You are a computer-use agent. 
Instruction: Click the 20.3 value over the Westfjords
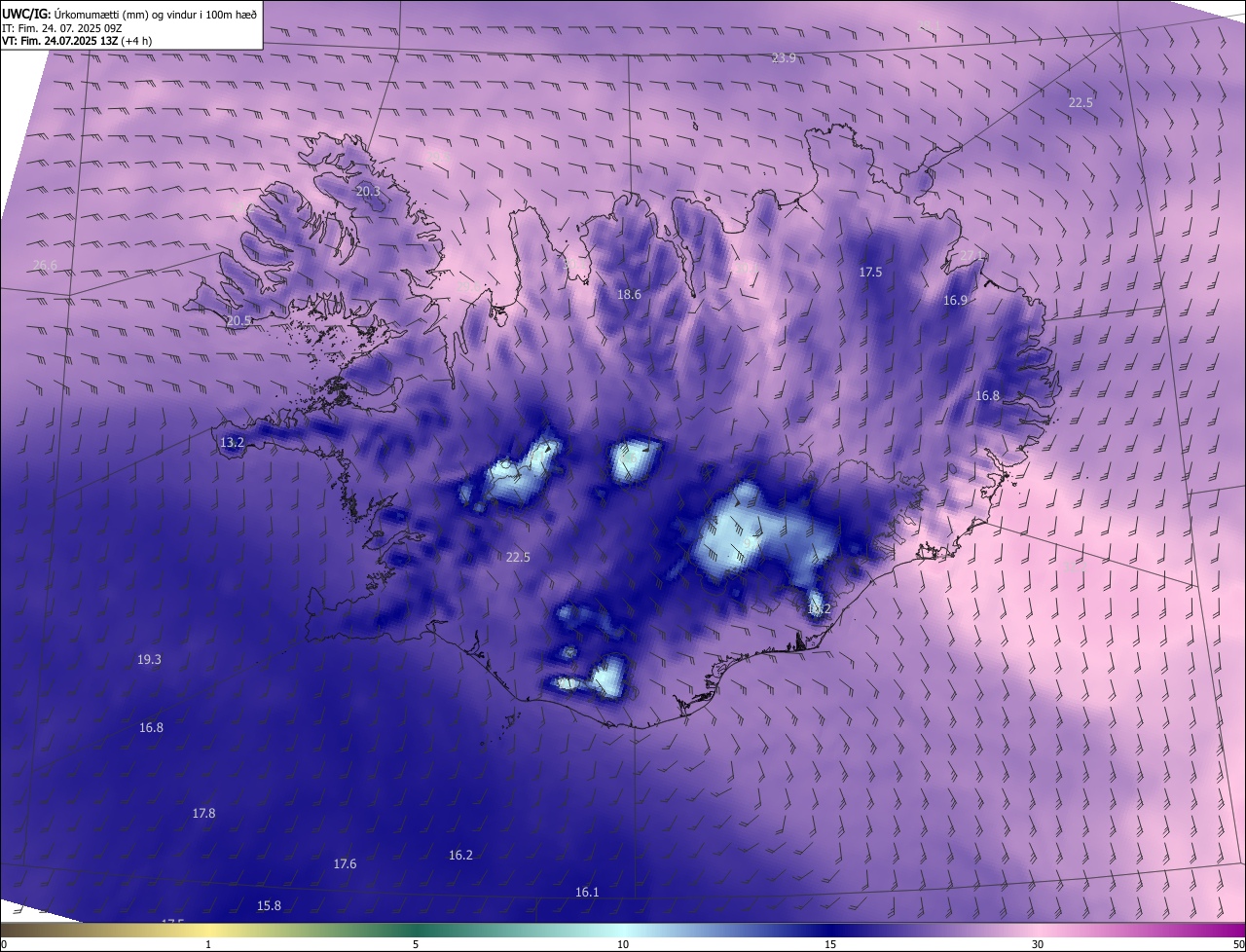point(368,192)
